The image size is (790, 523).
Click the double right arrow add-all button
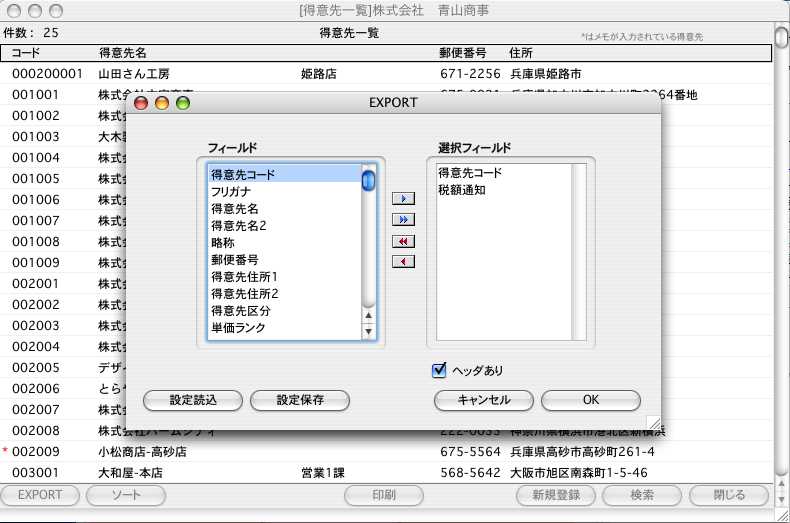pos(402,219)
